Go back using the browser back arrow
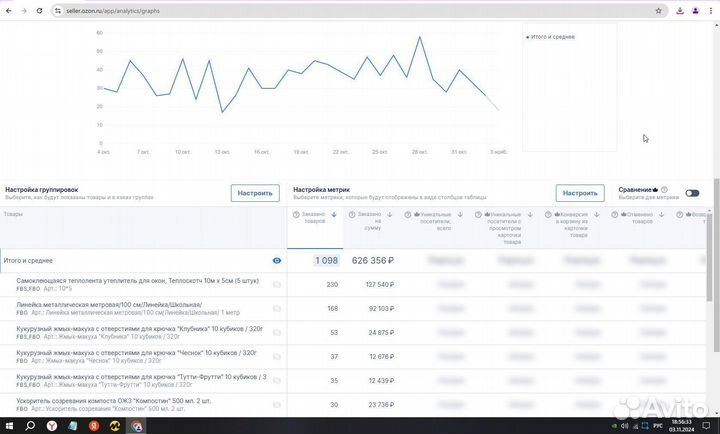720x434 pixels. click(9, 10)
